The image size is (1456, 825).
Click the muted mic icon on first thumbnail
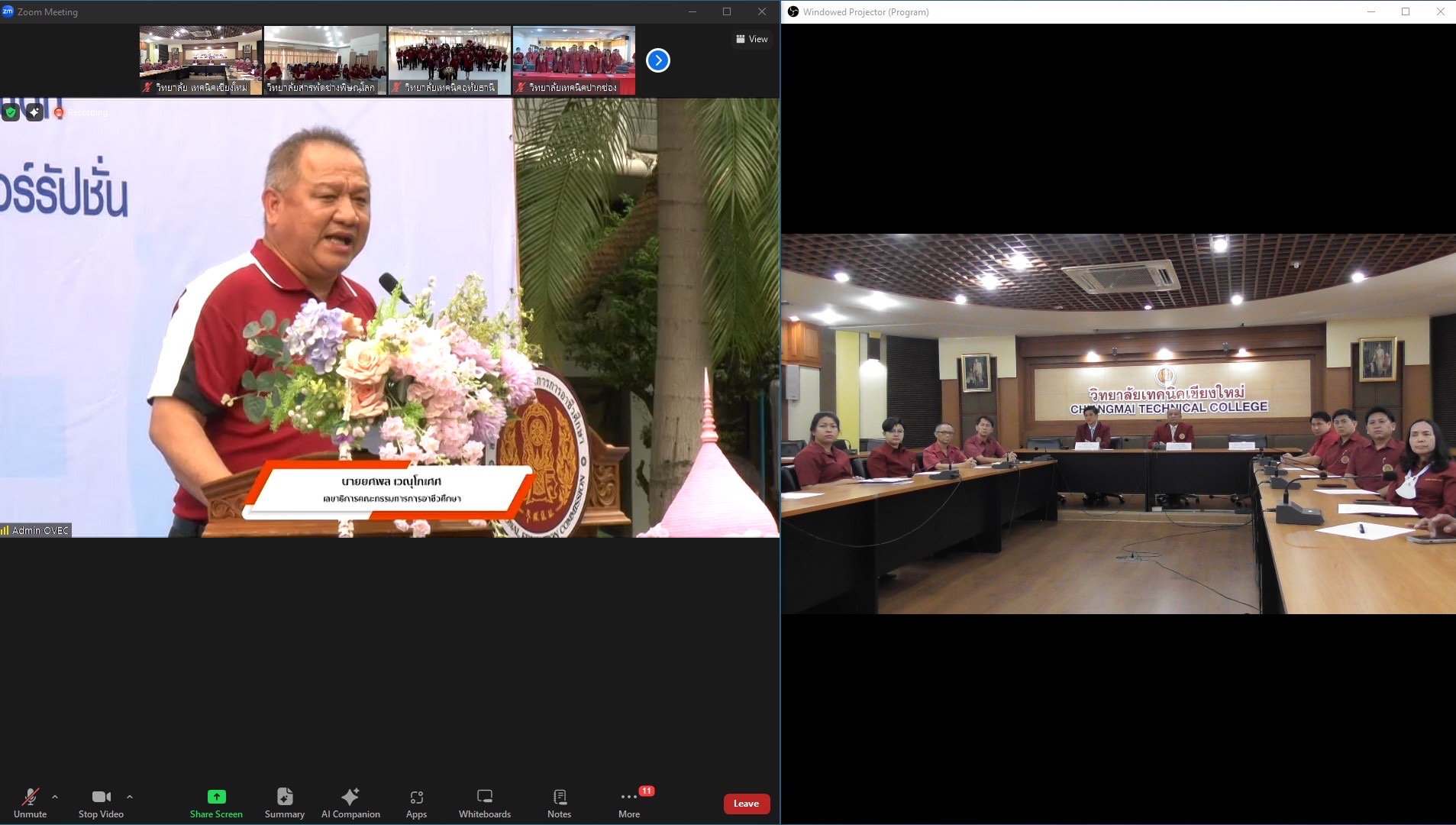pos(147,87)
